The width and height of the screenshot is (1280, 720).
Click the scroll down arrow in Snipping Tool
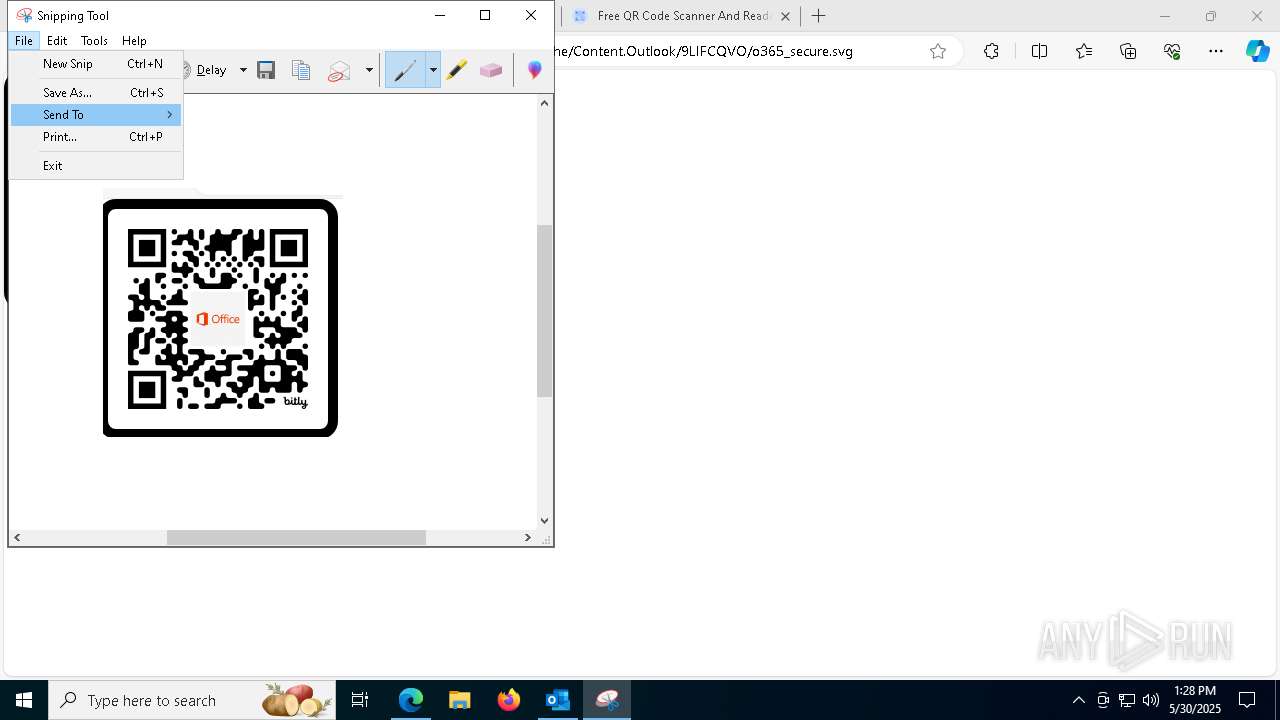(x=545, y=520)
